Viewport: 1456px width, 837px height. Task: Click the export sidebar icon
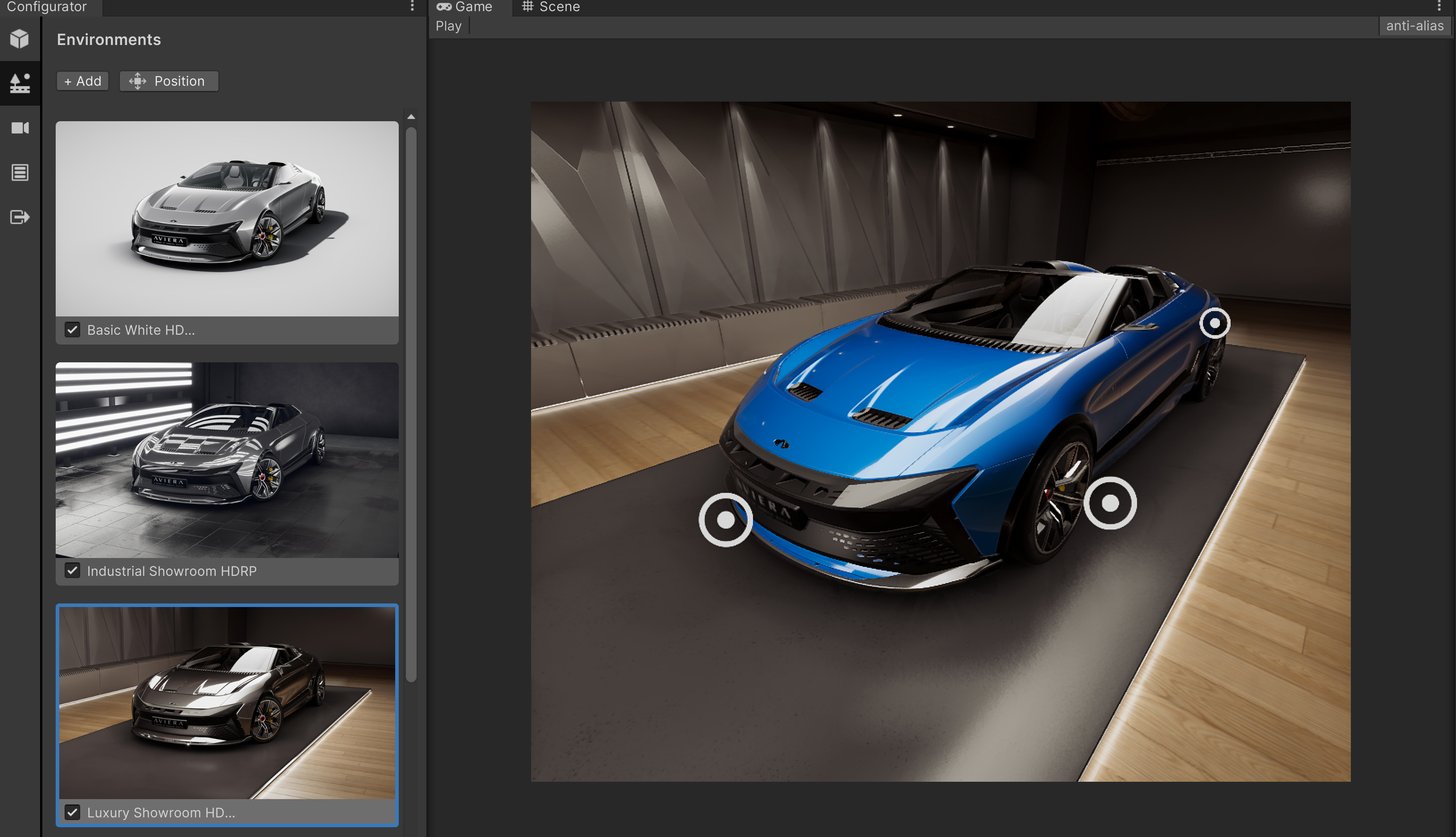point(20,217)
